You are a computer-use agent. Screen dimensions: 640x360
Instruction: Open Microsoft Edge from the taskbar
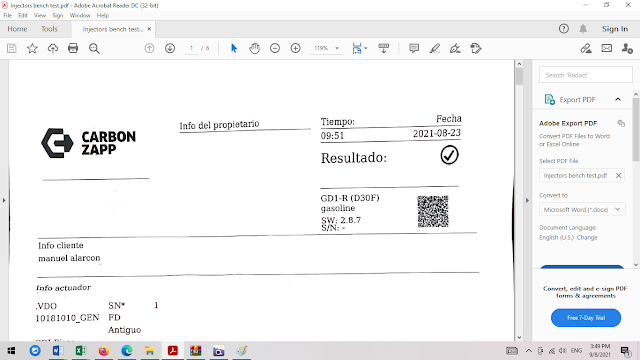coord(127,351)
